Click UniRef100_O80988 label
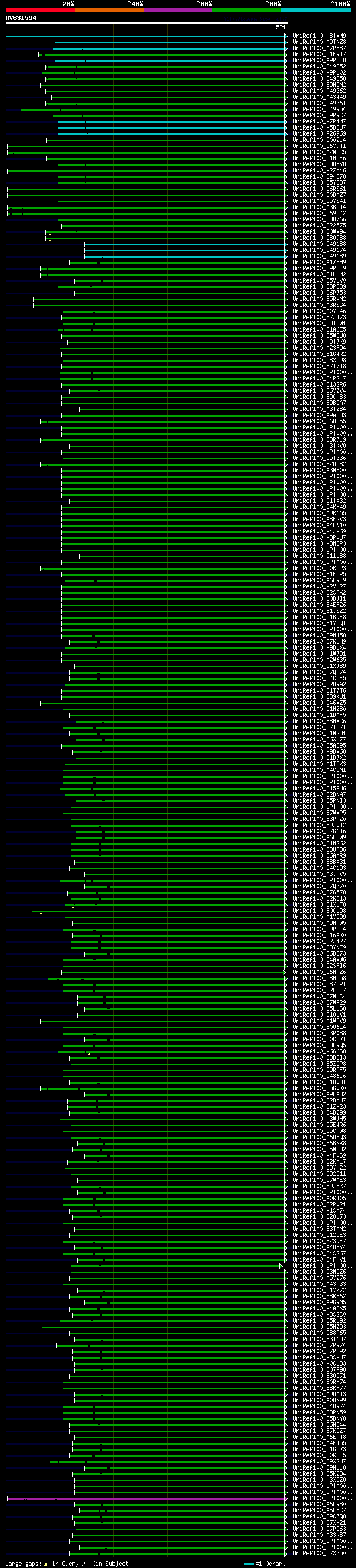 pos(319,238)
